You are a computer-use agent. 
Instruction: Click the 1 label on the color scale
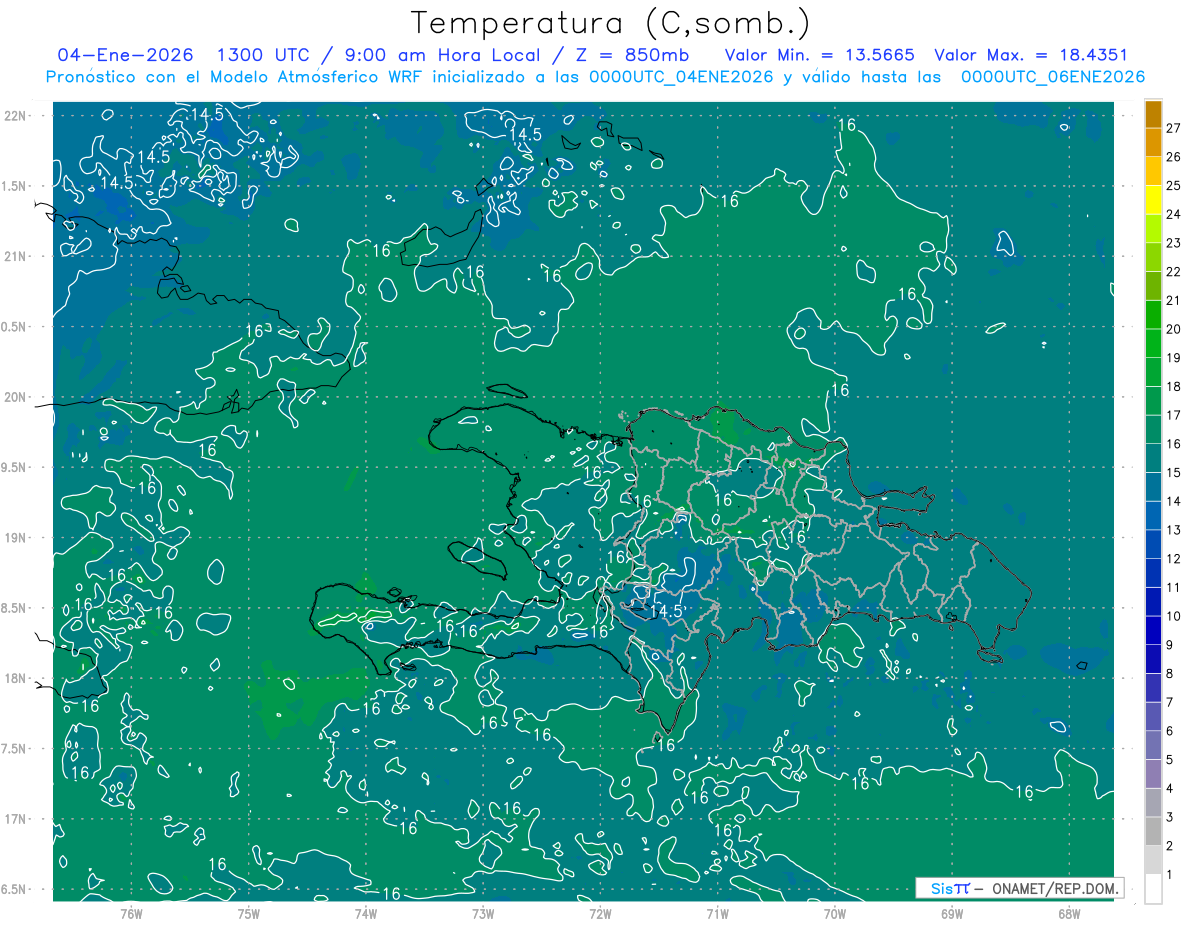tap(1170, 875)
